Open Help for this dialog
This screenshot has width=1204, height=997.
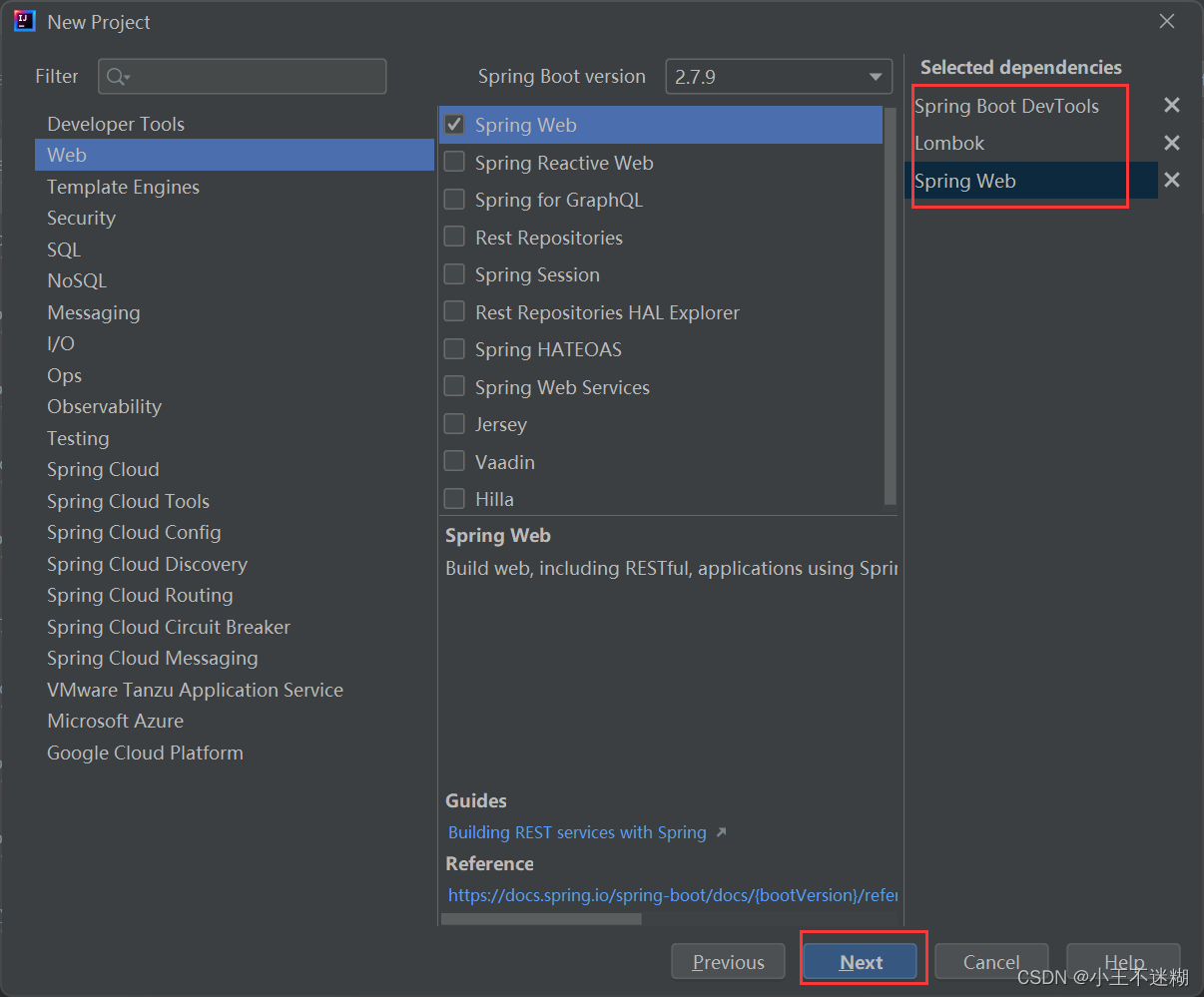(x=1123, y=962)
